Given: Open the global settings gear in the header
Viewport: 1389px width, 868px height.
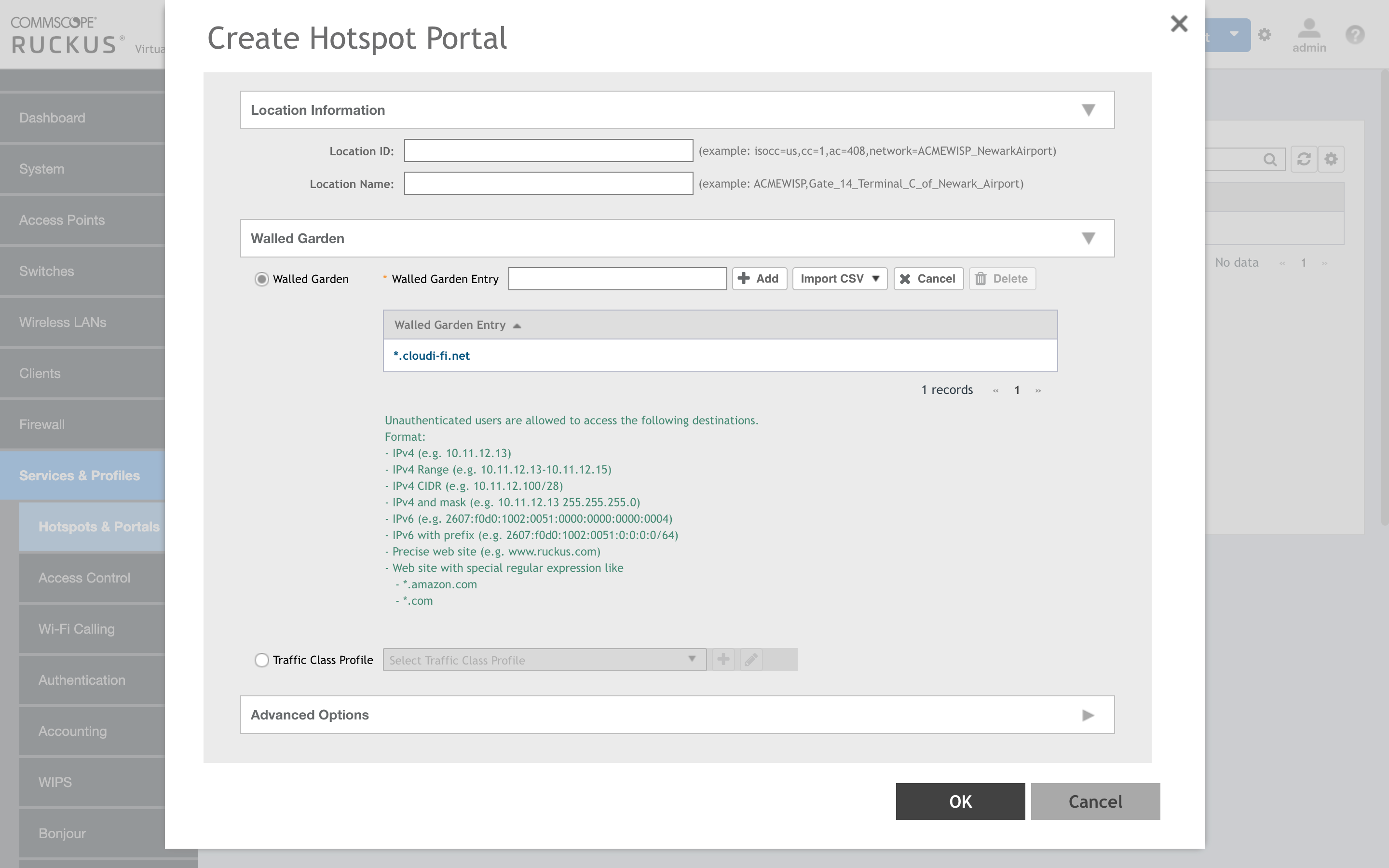Looking at the screenshot, I should 1265,35.
